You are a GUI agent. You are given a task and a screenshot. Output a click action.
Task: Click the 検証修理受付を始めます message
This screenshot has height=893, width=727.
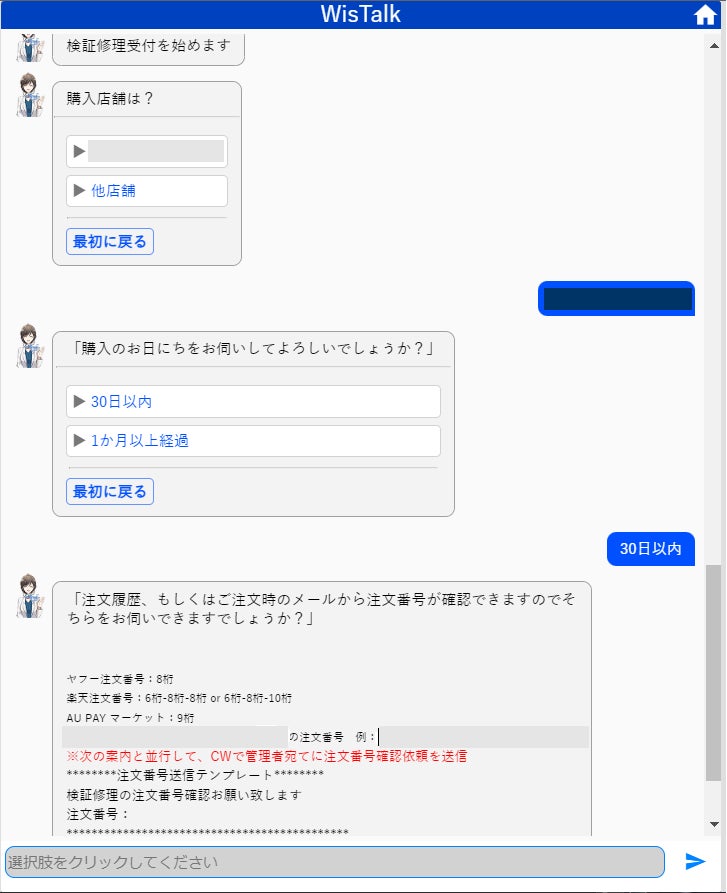(x=149, y=46)
